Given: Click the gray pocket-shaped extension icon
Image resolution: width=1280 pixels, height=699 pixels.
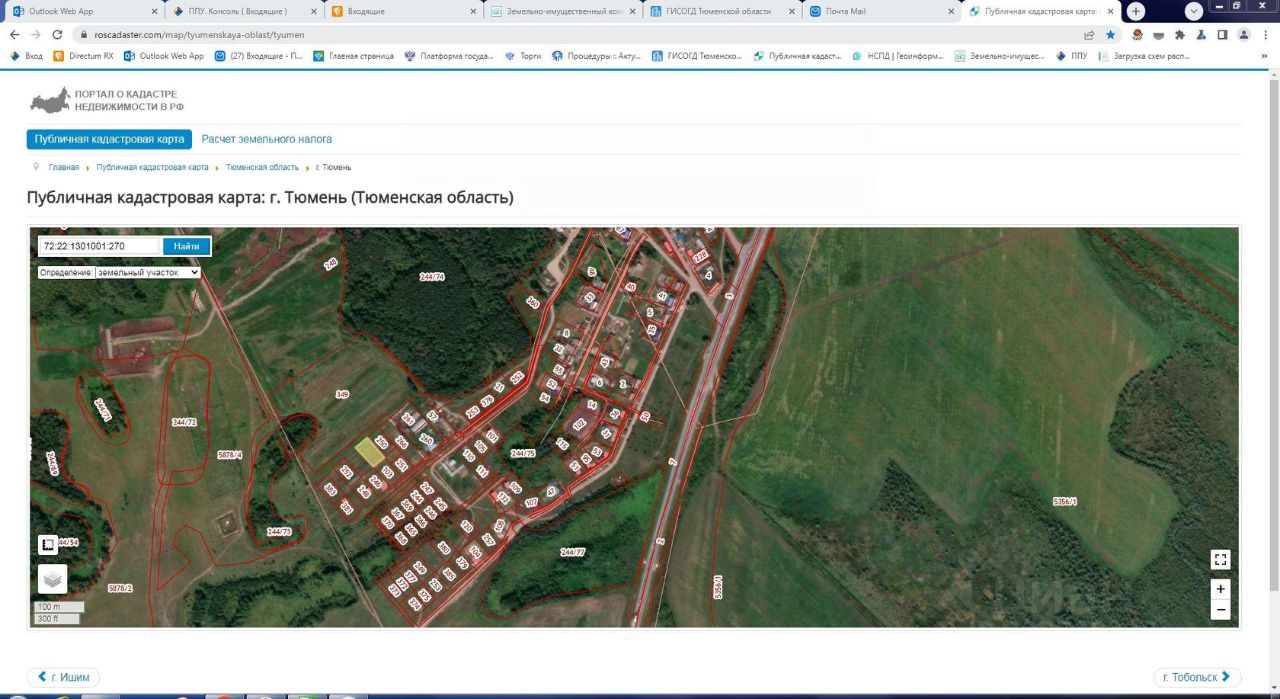Looking at the screenshot, I should click(x=1159, y=34).
